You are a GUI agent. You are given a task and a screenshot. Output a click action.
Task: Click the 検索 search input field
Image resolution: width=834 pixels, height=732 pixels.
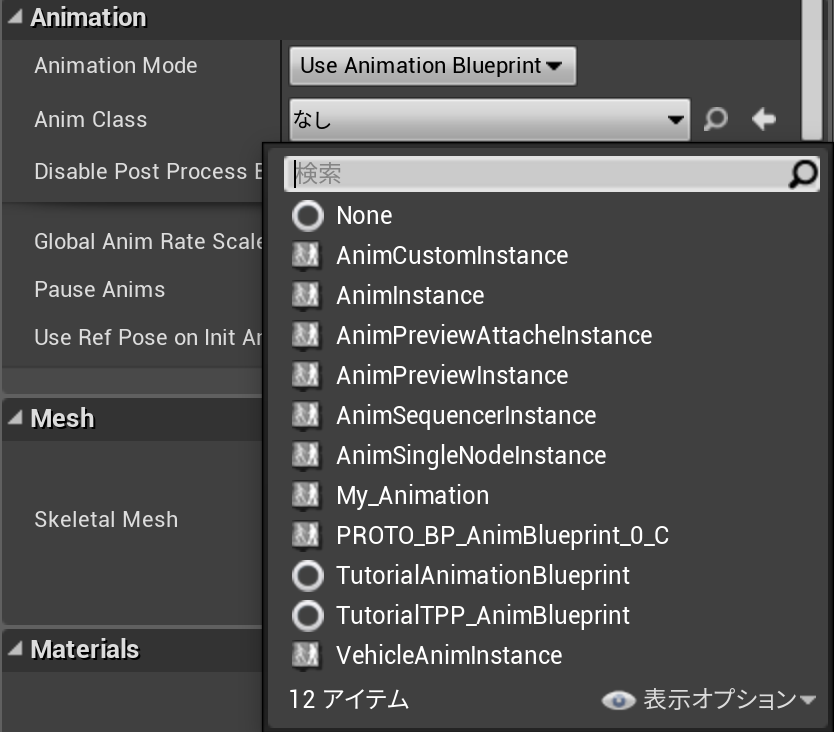click(538, 175)
